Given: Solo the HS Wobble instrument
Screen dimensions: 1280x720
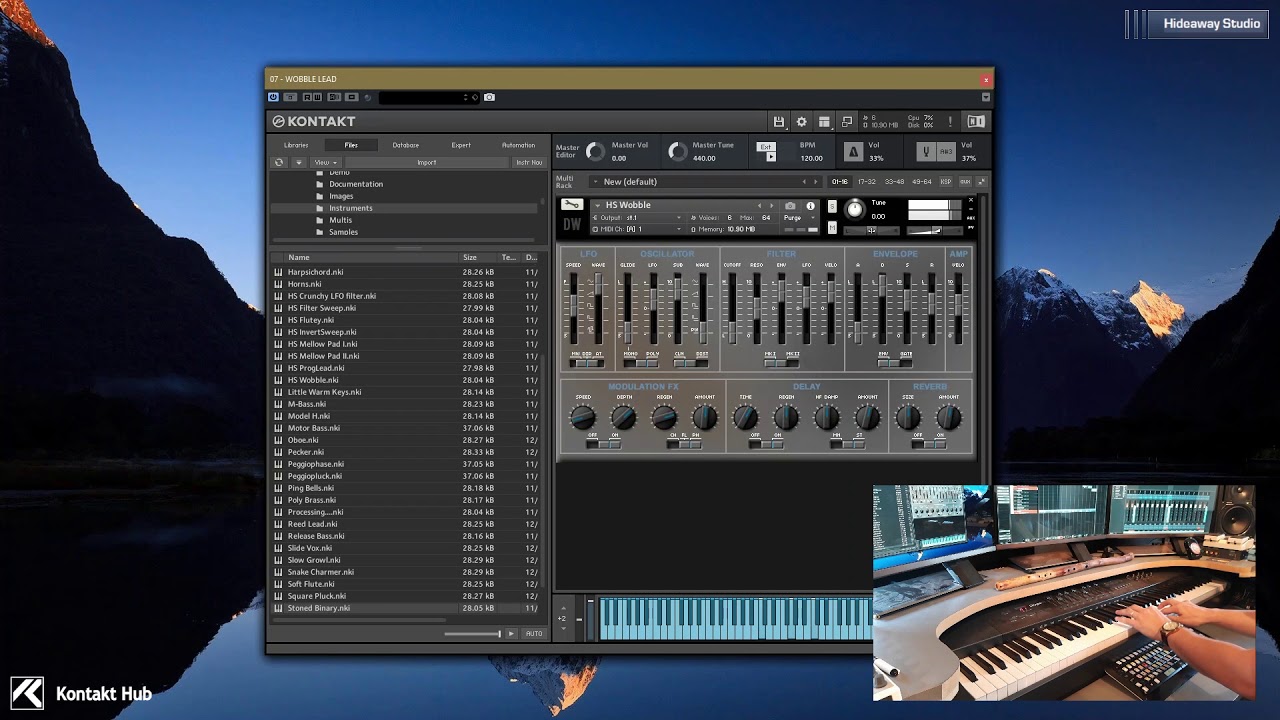Looking at the screenshot, I should 832,206.
